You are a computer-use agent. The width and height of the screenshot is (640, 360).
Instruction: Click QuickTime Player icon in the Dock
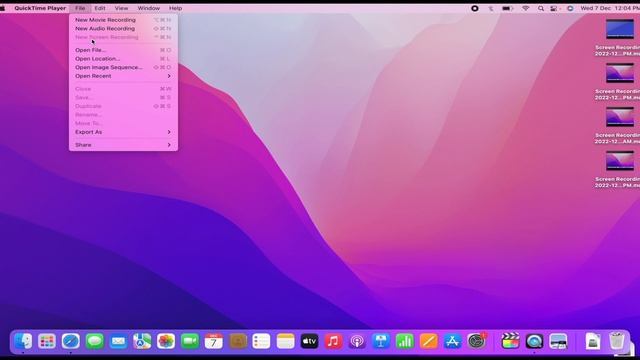pyautogui.click(x=534, y=341)
